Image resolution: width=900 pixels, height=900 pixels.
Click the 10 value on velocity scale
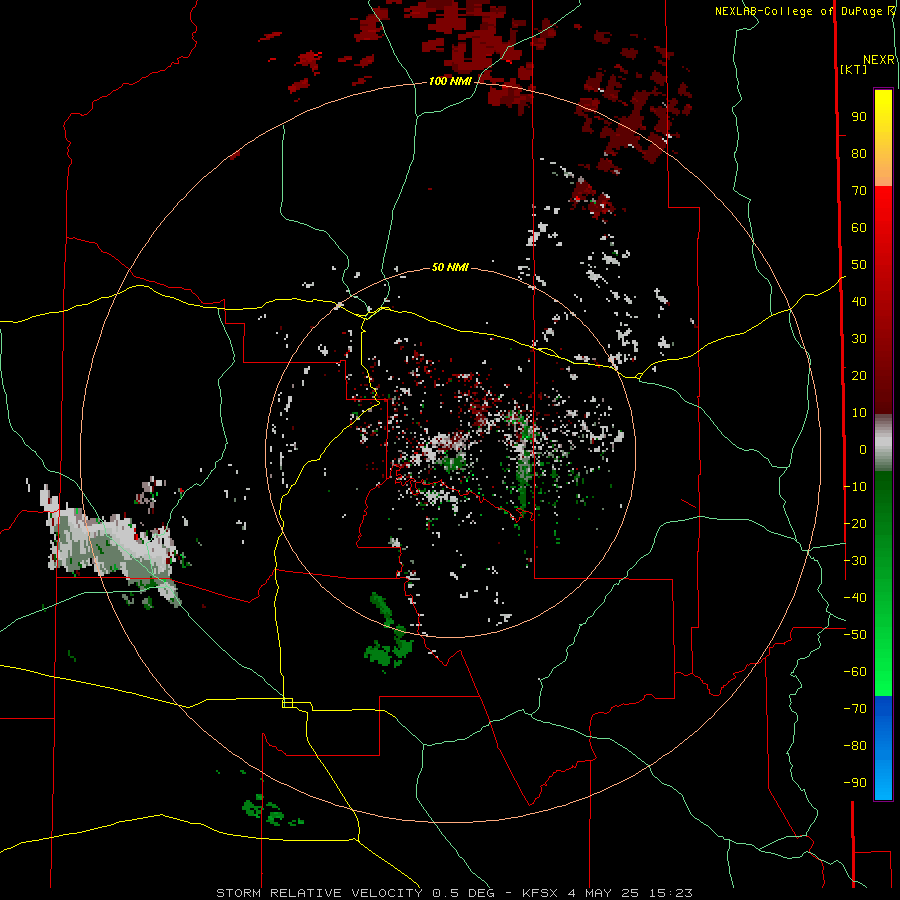pyautogui.click(x=859, y=413)
